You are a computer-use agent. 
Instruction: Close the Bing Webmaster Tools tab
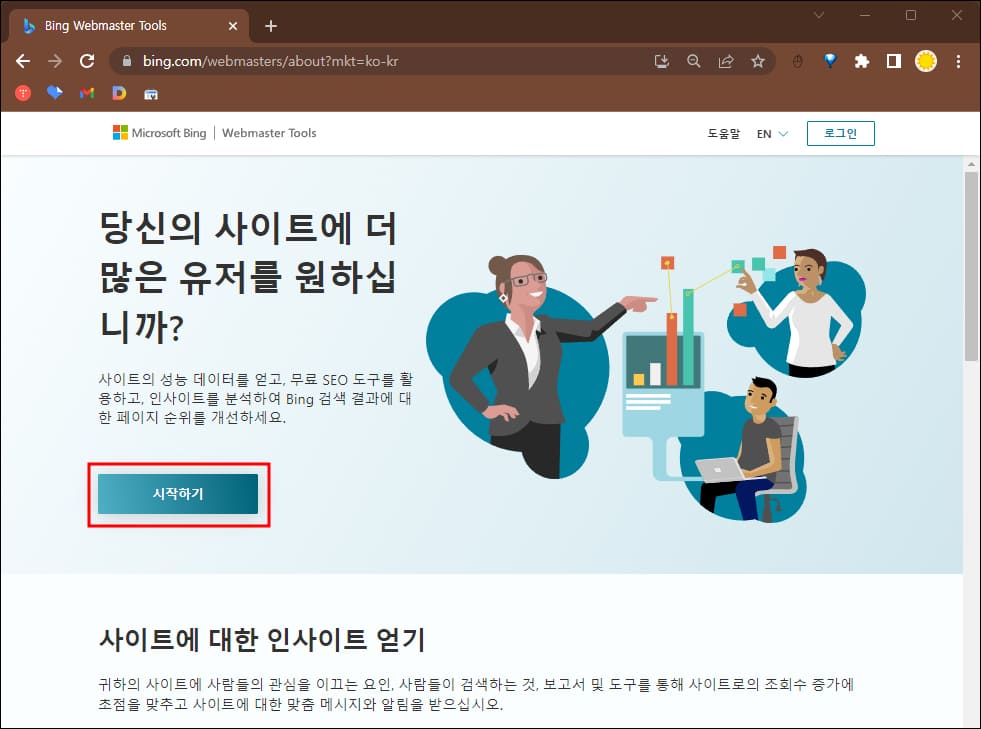pyautogui.click(x=233, y=26)
